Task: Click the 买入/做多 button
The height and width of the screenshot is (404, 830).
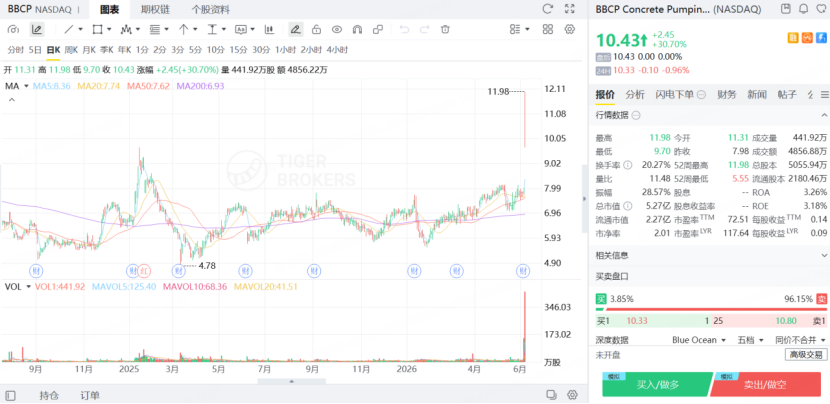Action: [657, 384]
